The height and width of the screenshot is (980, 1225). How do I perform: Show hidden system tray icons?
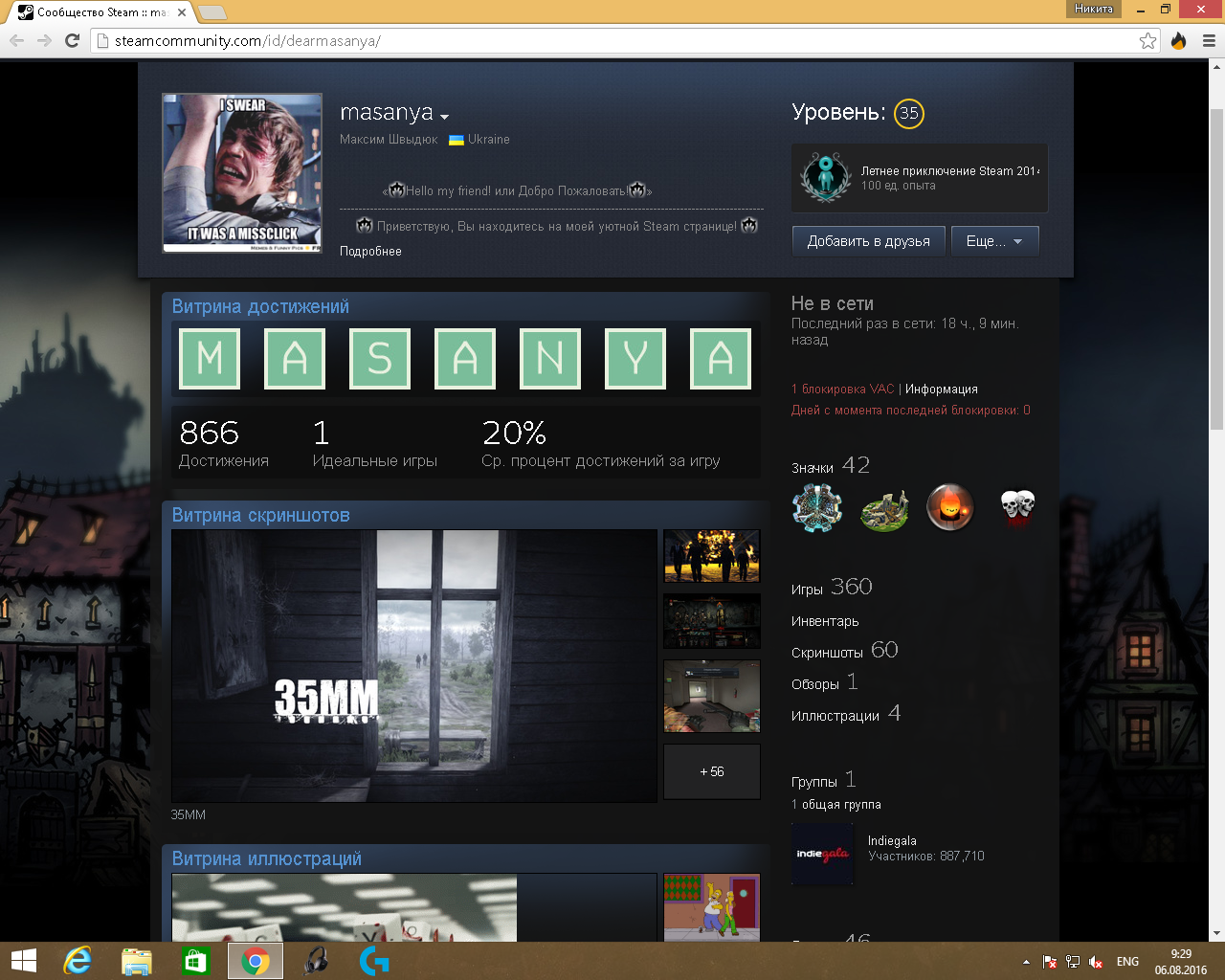click(1026, 962)
